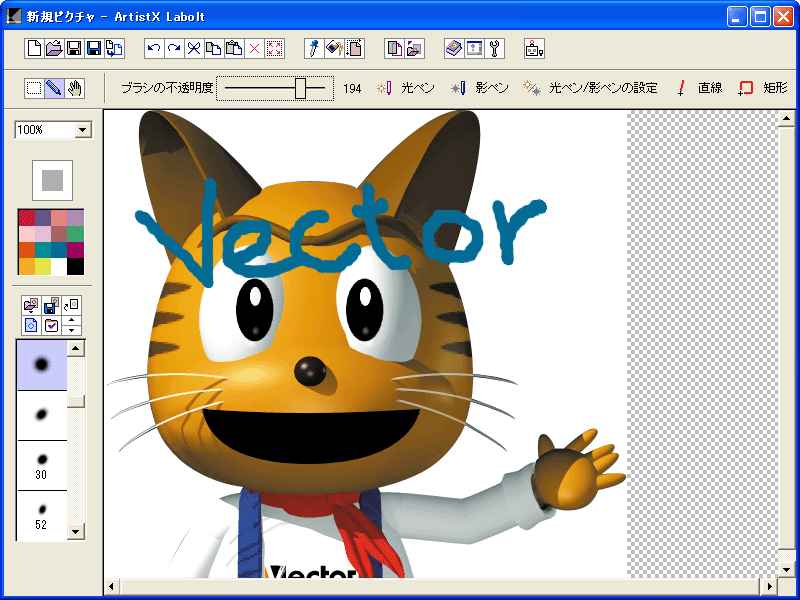Viewport: 800px width, 600px height.
Task: Save brush set floppy icon
Action: 51,305
